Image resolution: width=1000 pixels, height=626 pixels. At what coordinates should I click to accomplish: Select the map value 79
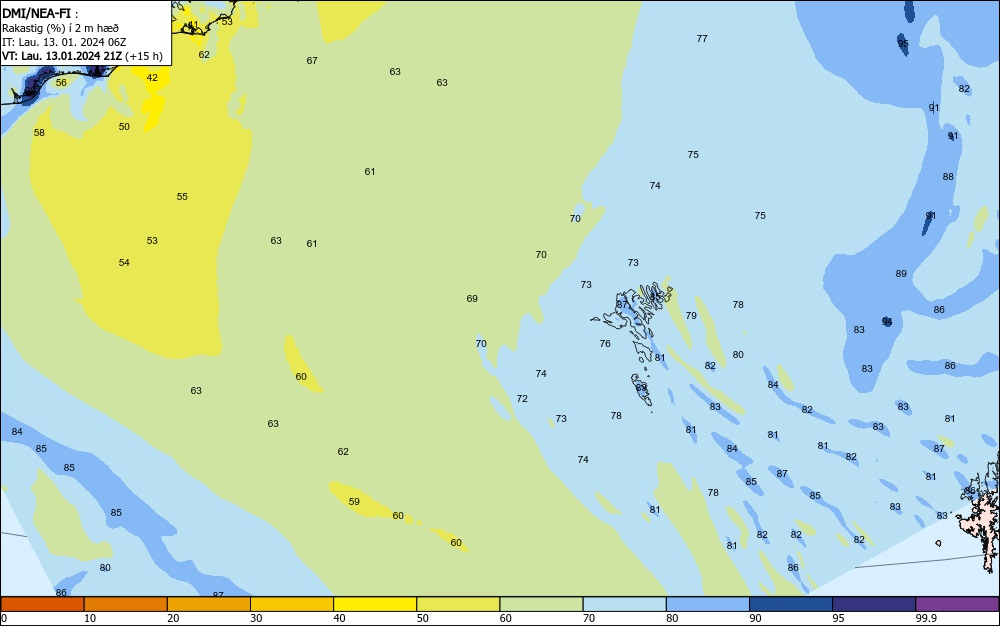pos(691,316)
